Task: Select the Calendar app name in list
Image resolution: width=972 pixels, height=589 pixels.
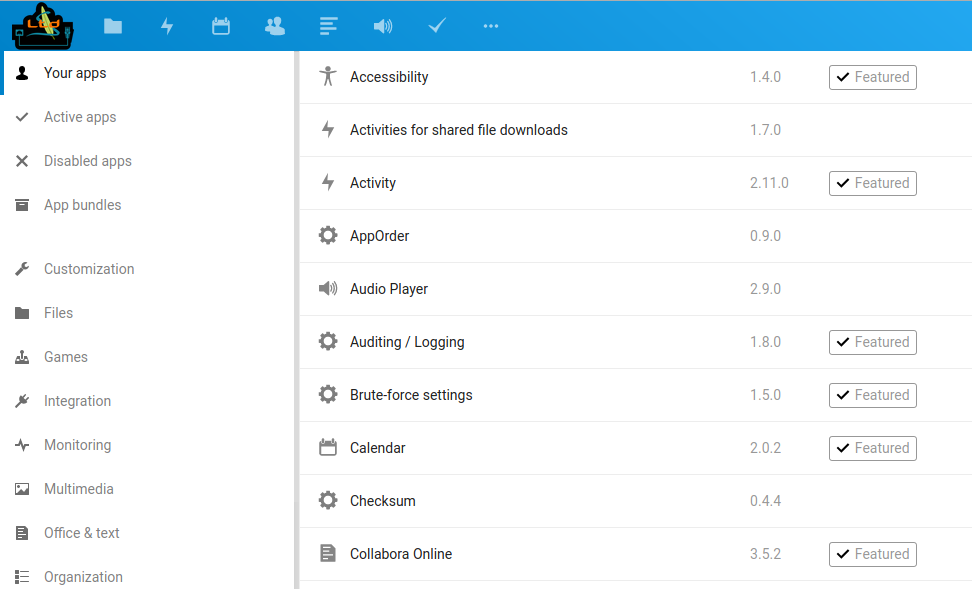Action: pos(378,448)
